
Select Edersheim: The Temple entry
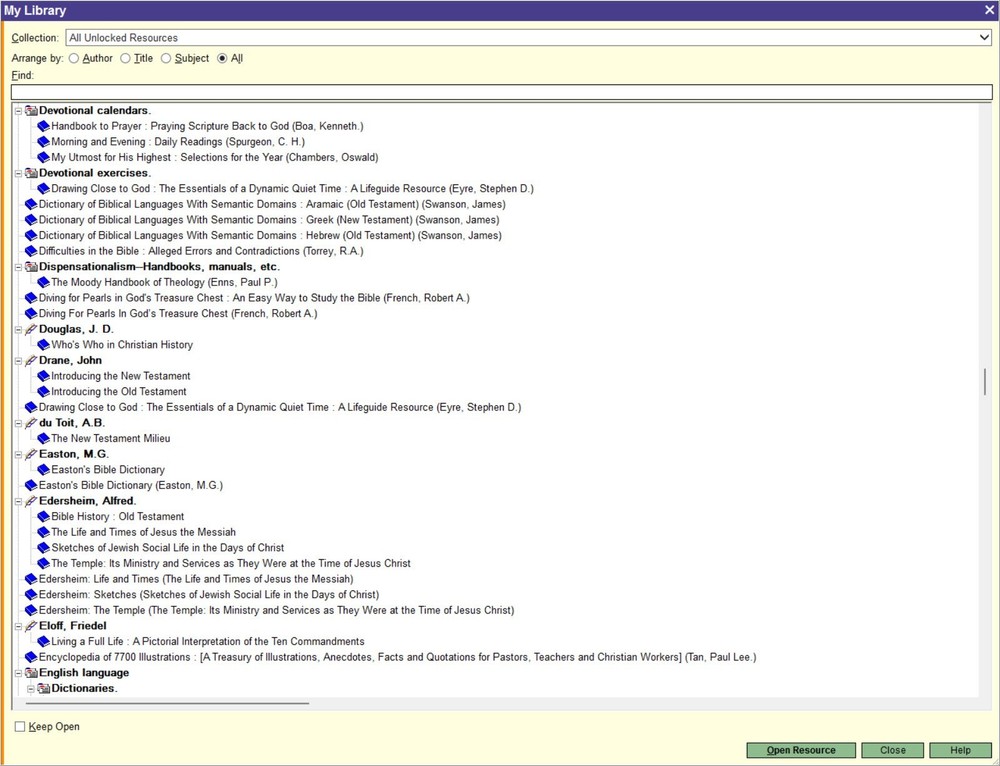(x=276, y=610)
